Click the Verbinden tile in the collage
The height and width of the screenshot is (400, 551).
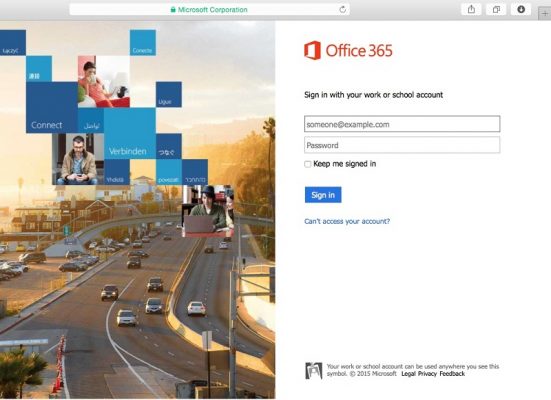pyautogui.click(x=130, y=134)
